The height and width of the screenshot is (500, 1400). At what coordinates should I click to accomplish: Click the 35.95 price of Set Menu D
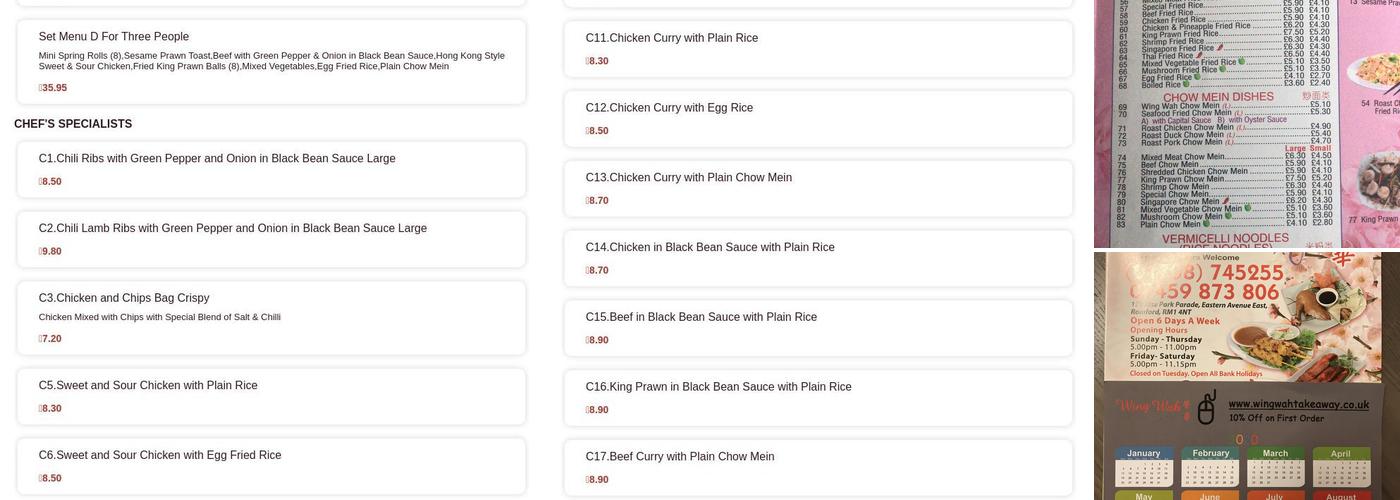[x=53, y=88]
